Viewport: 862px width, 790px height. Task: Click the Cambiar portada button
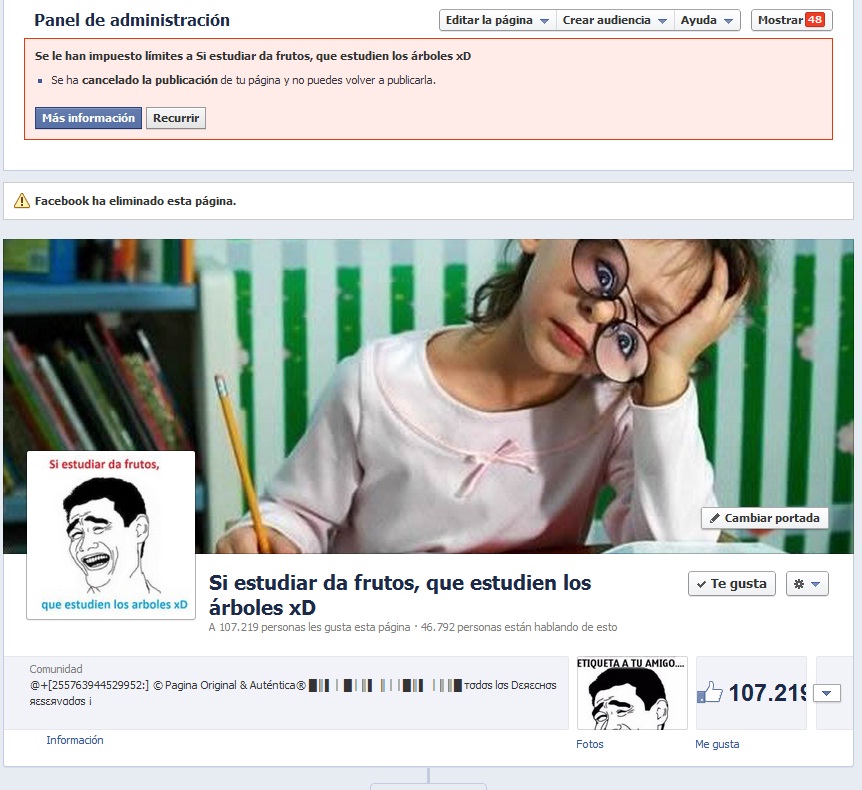pyautogui.click(x=765, y=518)
